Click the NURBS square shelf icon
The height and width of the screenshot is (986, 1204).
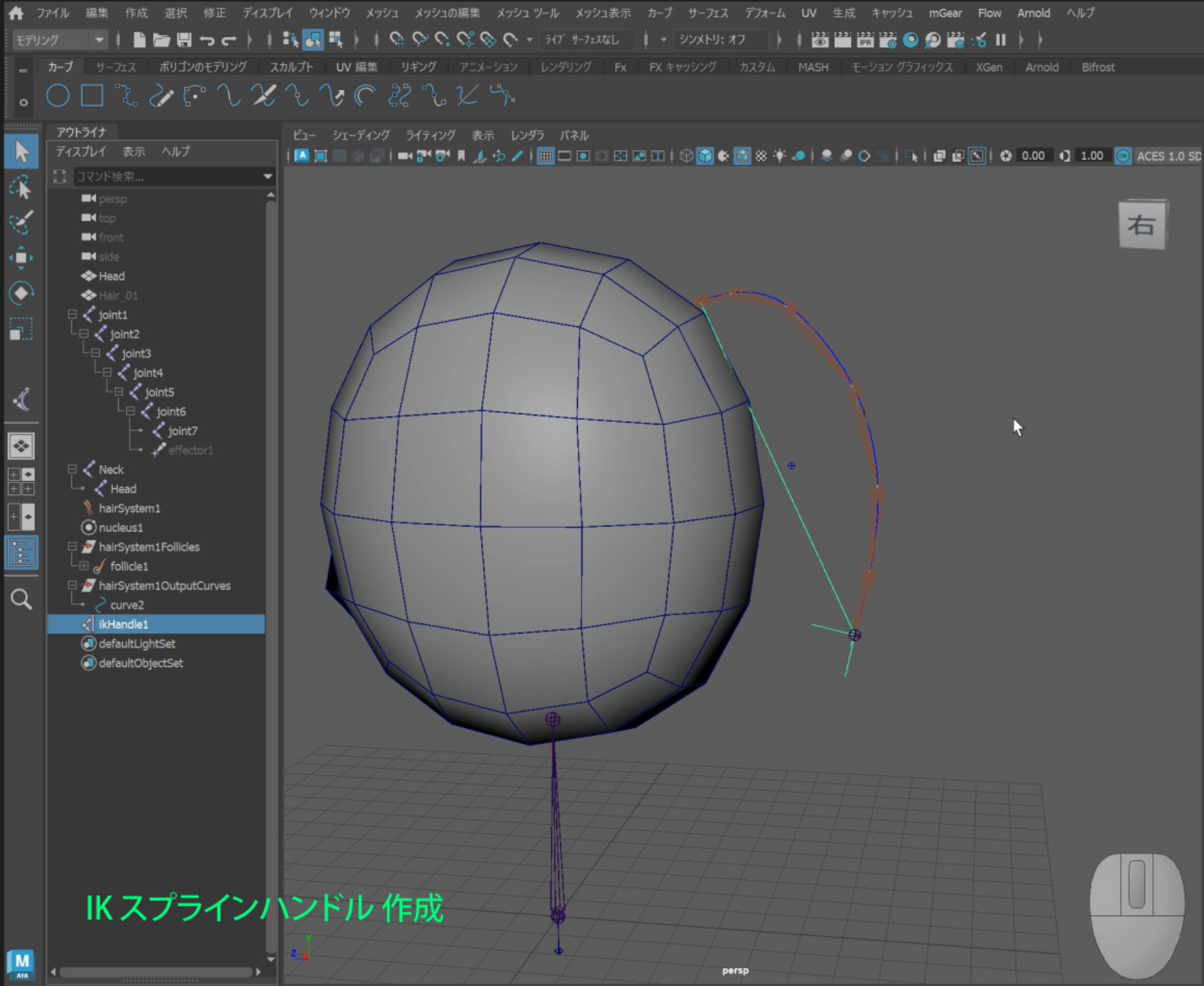[92, 96]
